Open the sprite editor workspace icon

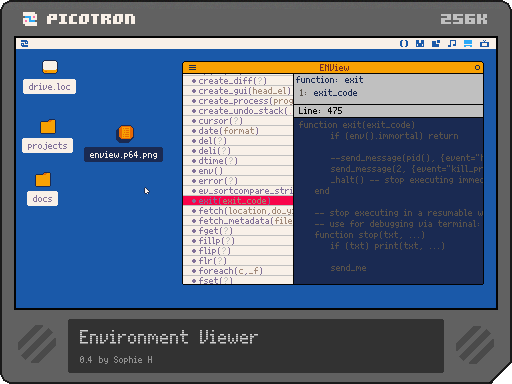pos(420,44)
